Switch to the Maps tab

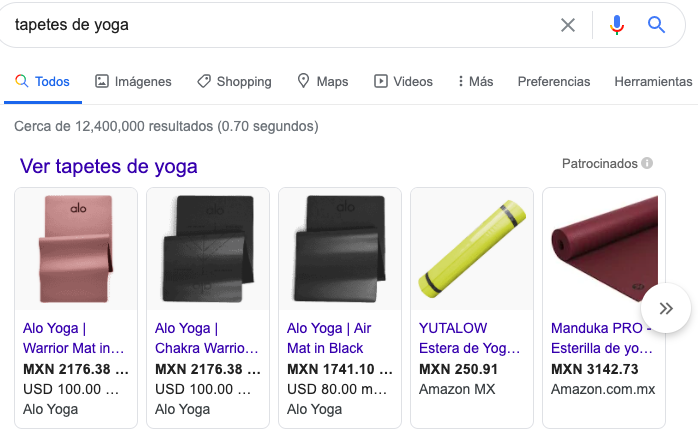click(x=322, y=81)
